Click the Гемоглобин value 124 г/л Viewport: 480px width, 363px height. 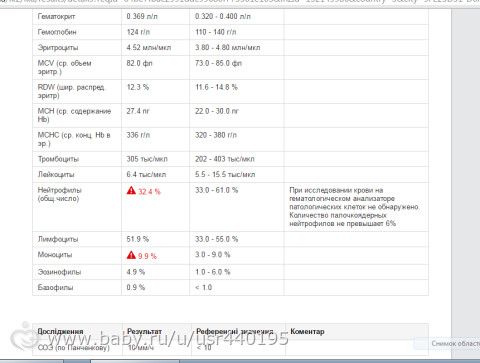tap(138, 32)
